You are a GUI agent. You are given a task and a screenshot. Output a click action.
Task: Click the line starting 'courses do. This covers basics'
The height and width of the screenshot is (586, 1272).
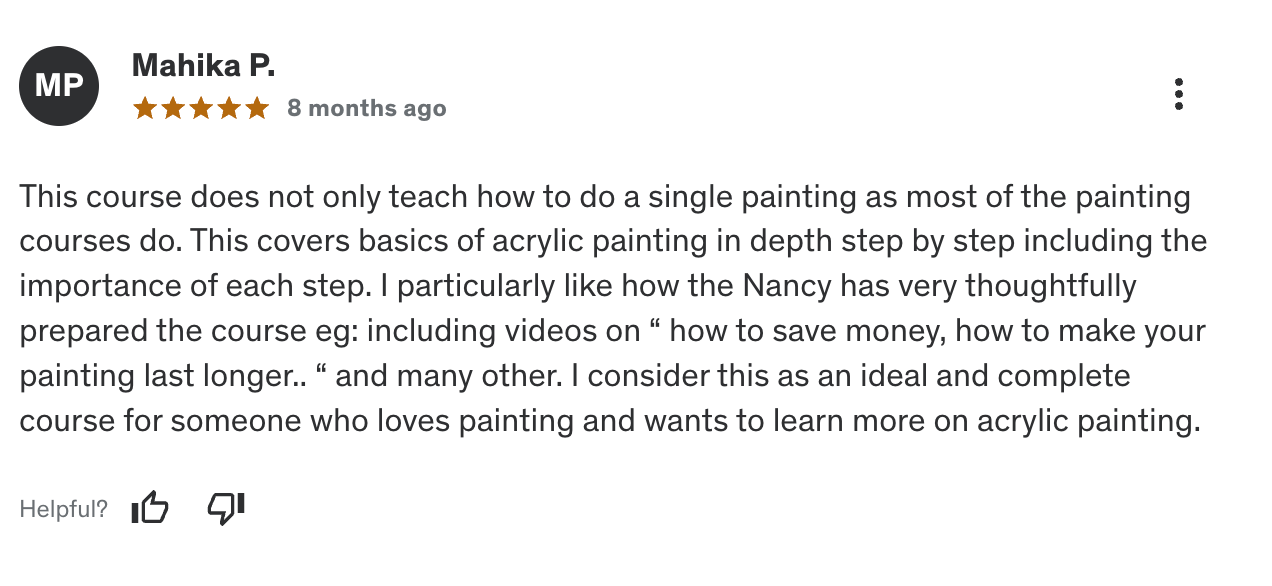point(612,241)
